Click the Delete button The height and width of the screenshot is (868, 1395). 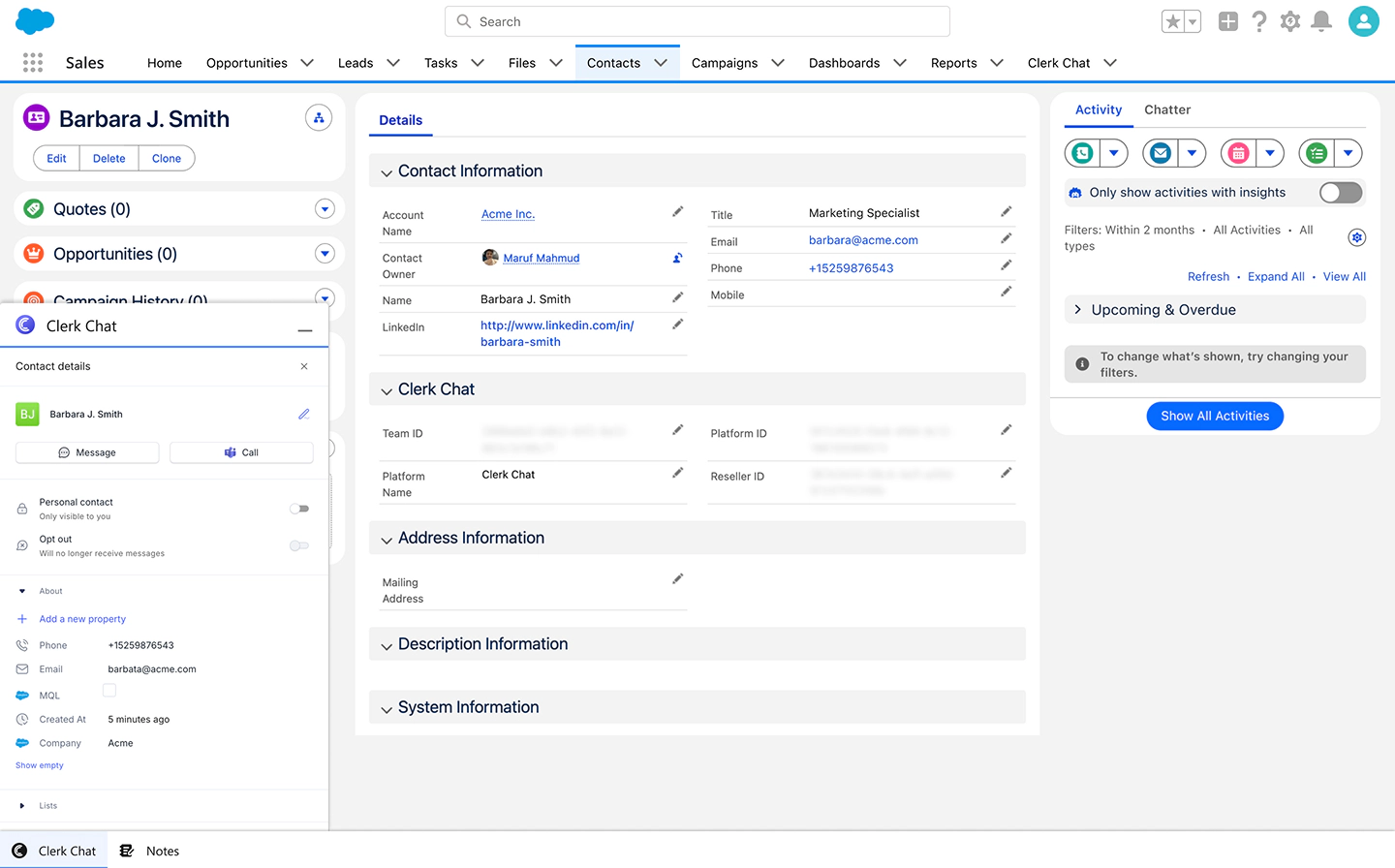tap(109, 158)
